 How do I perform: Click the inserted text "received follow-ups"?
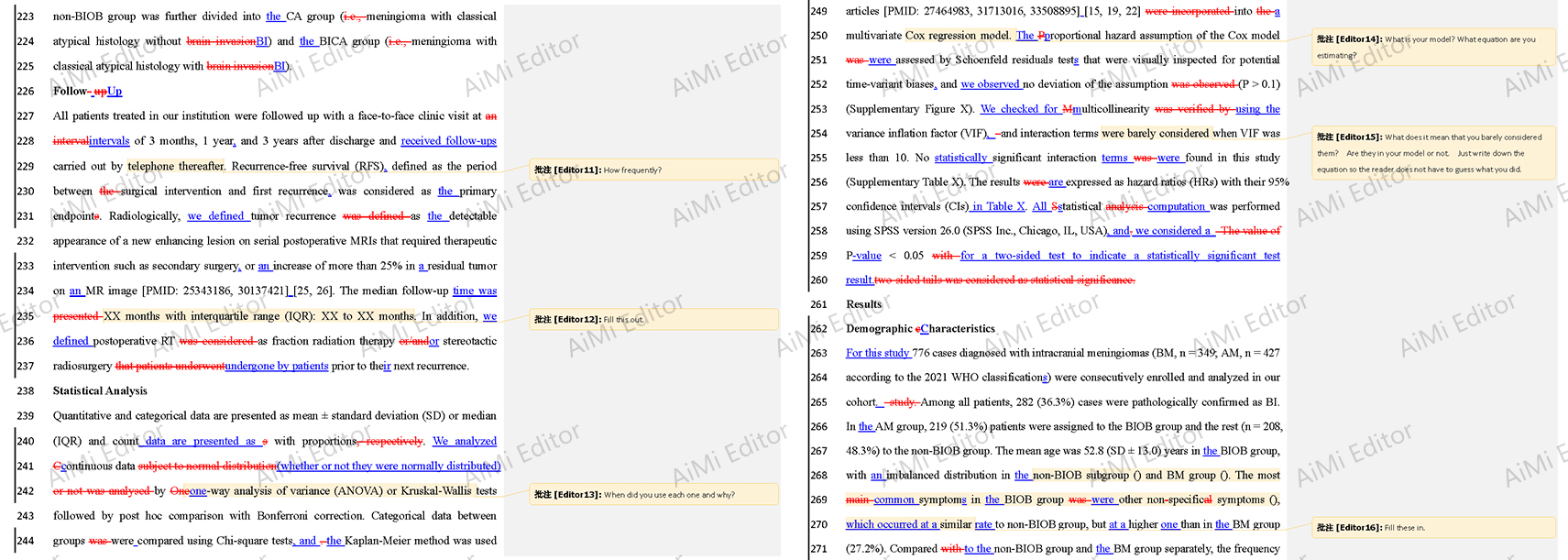point(449,141)
